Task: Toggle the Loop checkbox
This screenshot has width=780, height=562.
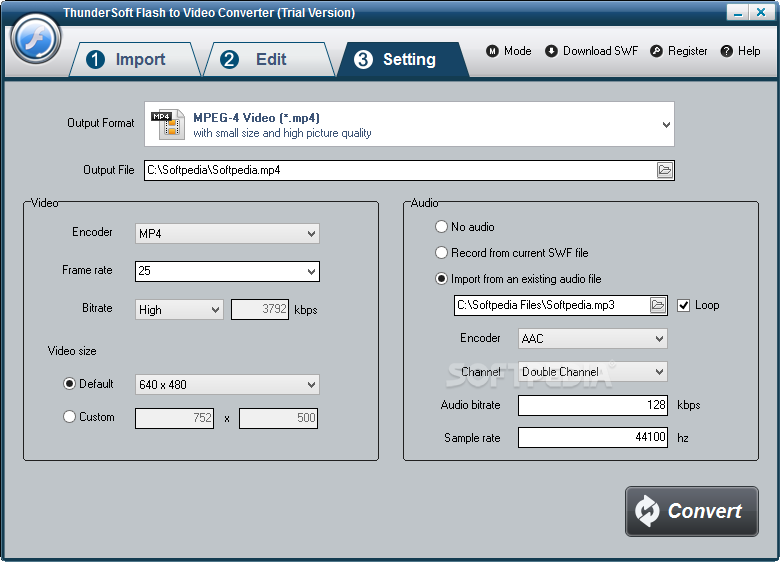Action: click(x=683, y=305)
